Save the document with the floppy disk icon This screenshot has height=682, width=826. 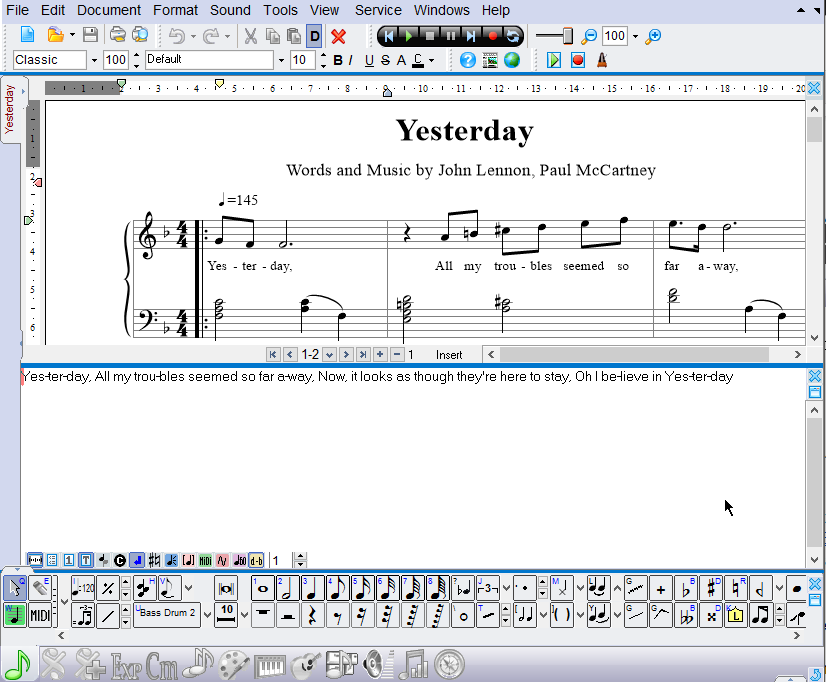coord(90,36)
